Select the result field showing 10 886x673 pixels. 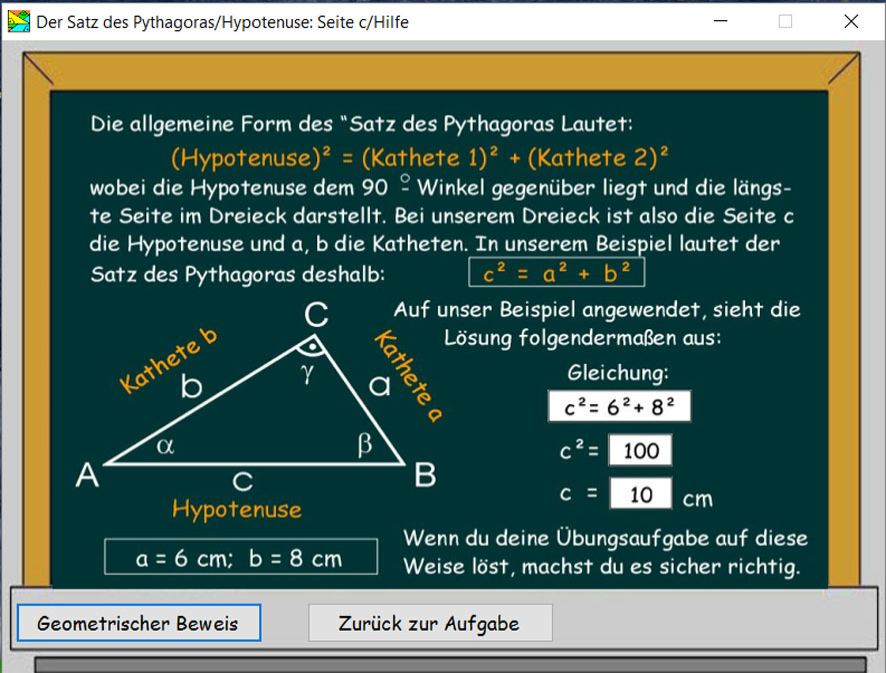pos(640,495)
